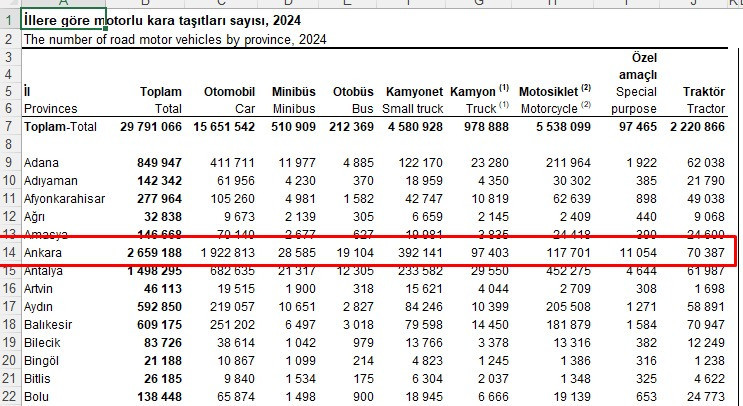Select row header 22 for Bolu
743x406 pixels.
[x=9, y=397]
